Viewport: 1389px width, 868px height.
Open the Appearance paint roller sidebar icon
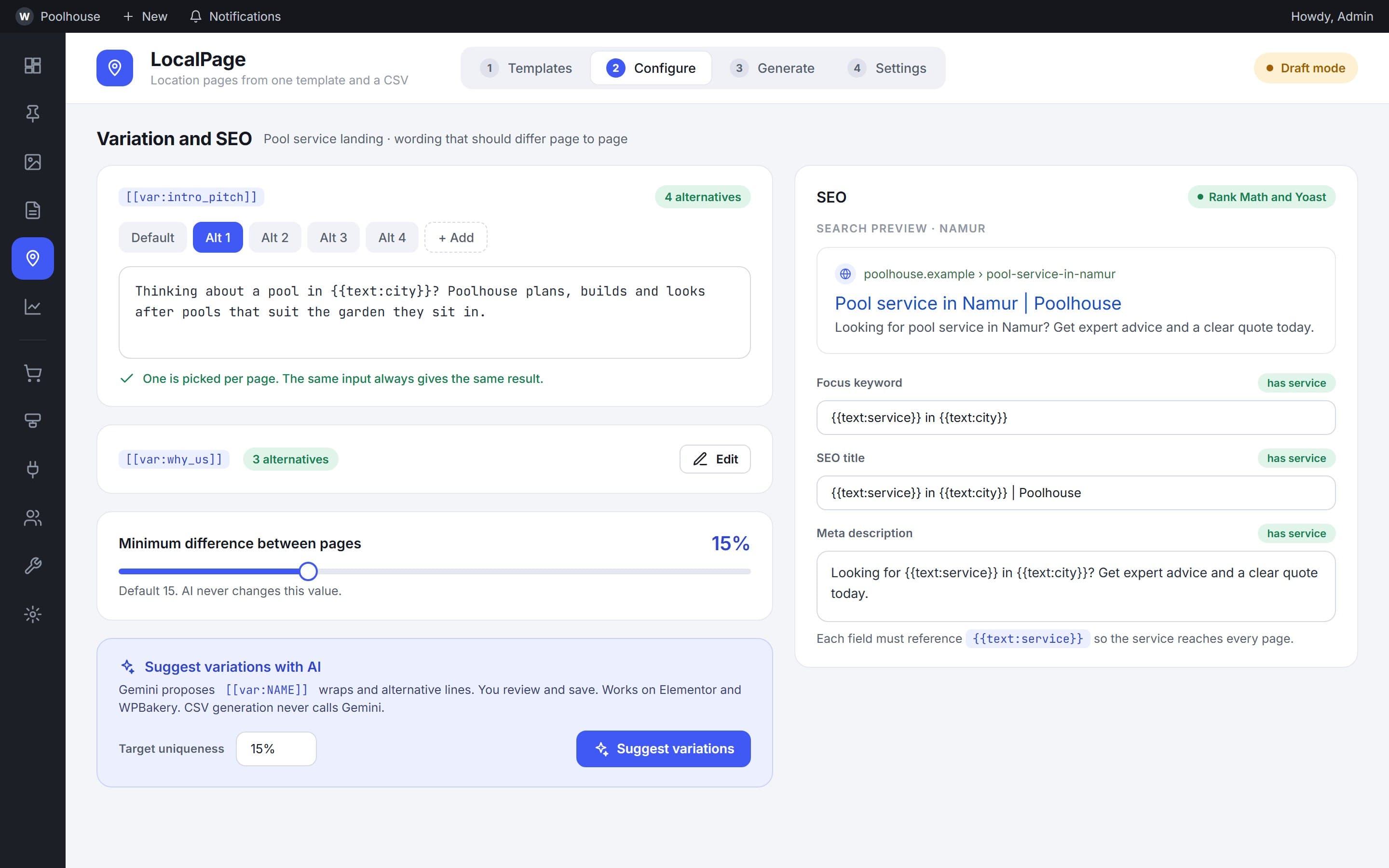click(x=33, y=421)
